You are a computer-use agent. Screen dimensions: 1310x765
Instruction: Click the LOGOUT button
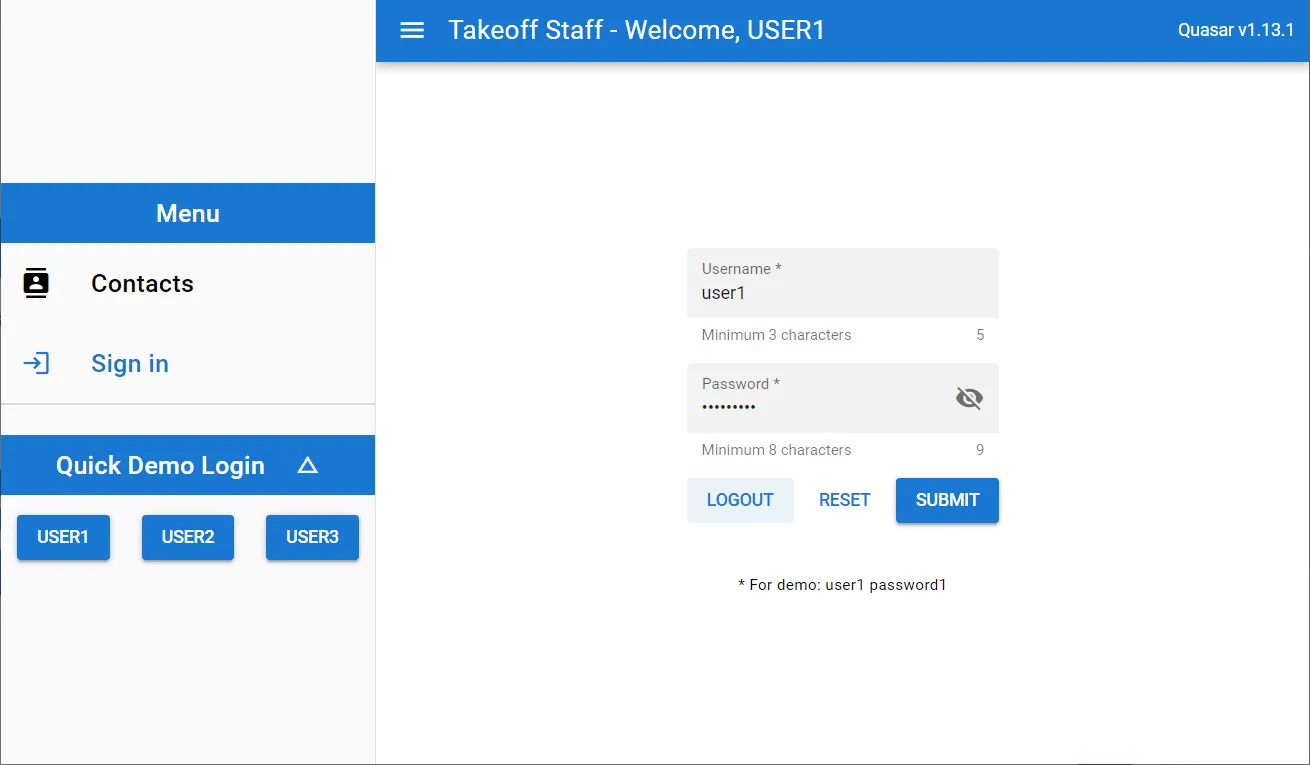[x=740, y=500]
